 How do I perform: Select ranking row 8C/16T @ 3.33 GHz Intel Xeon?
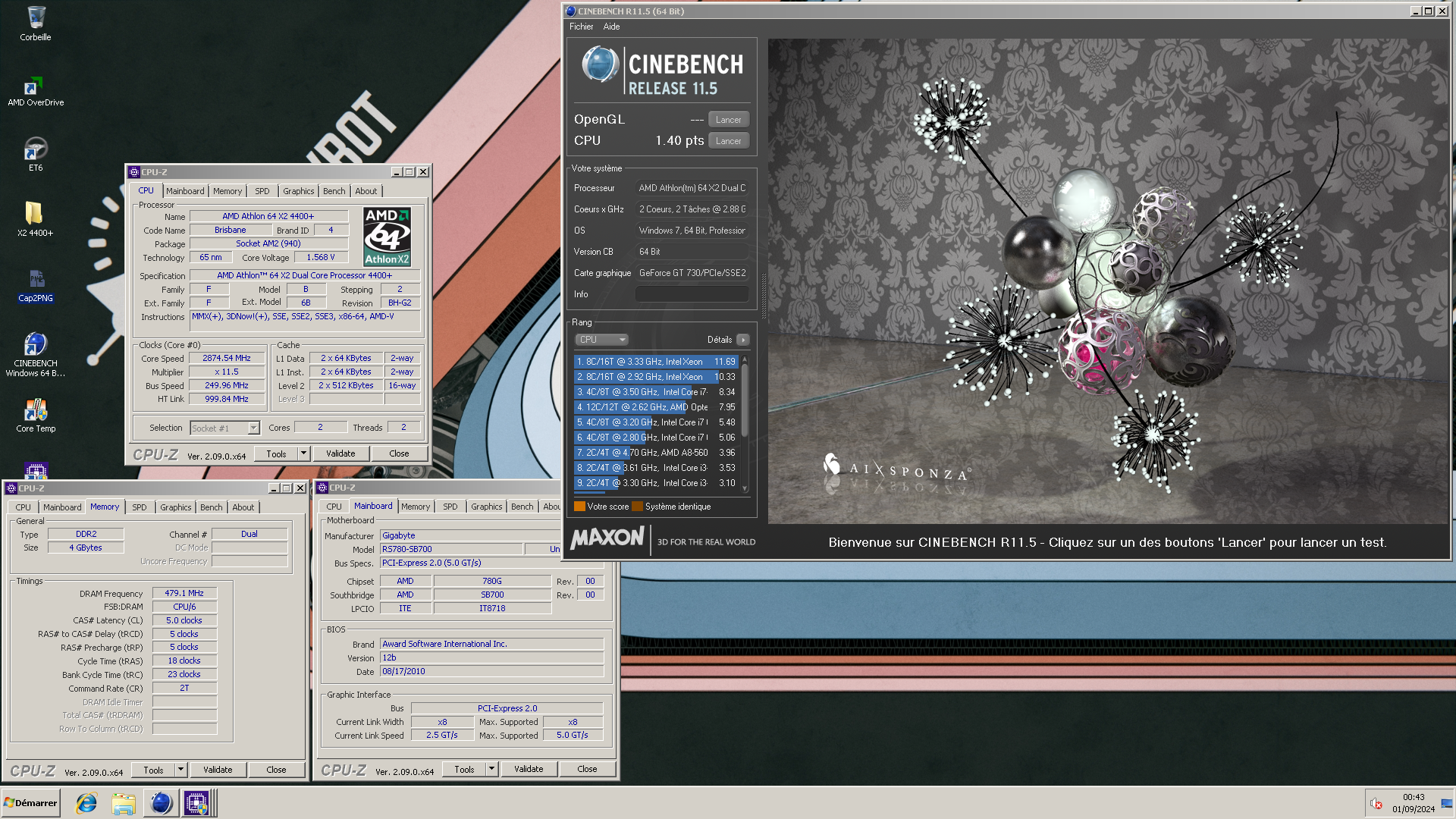click(x=656, y=362)
